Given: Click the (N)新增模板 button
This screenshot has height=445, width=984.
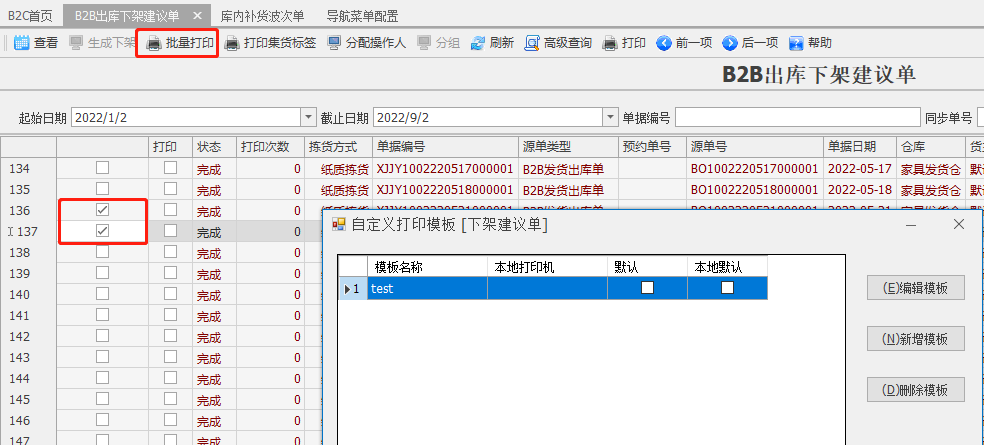Looking at the screenshot, I should pos(916,339).
